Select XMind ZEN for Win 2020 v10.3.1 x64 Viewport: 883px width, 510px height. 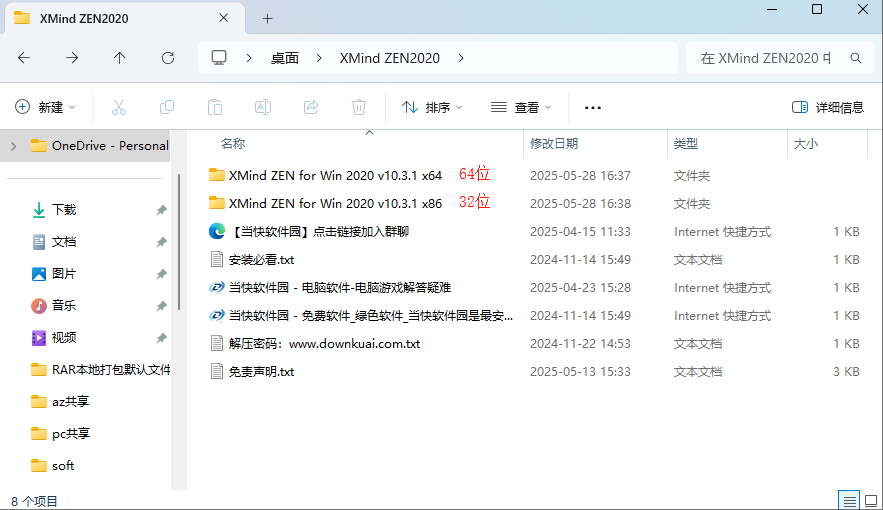[335, 175]
